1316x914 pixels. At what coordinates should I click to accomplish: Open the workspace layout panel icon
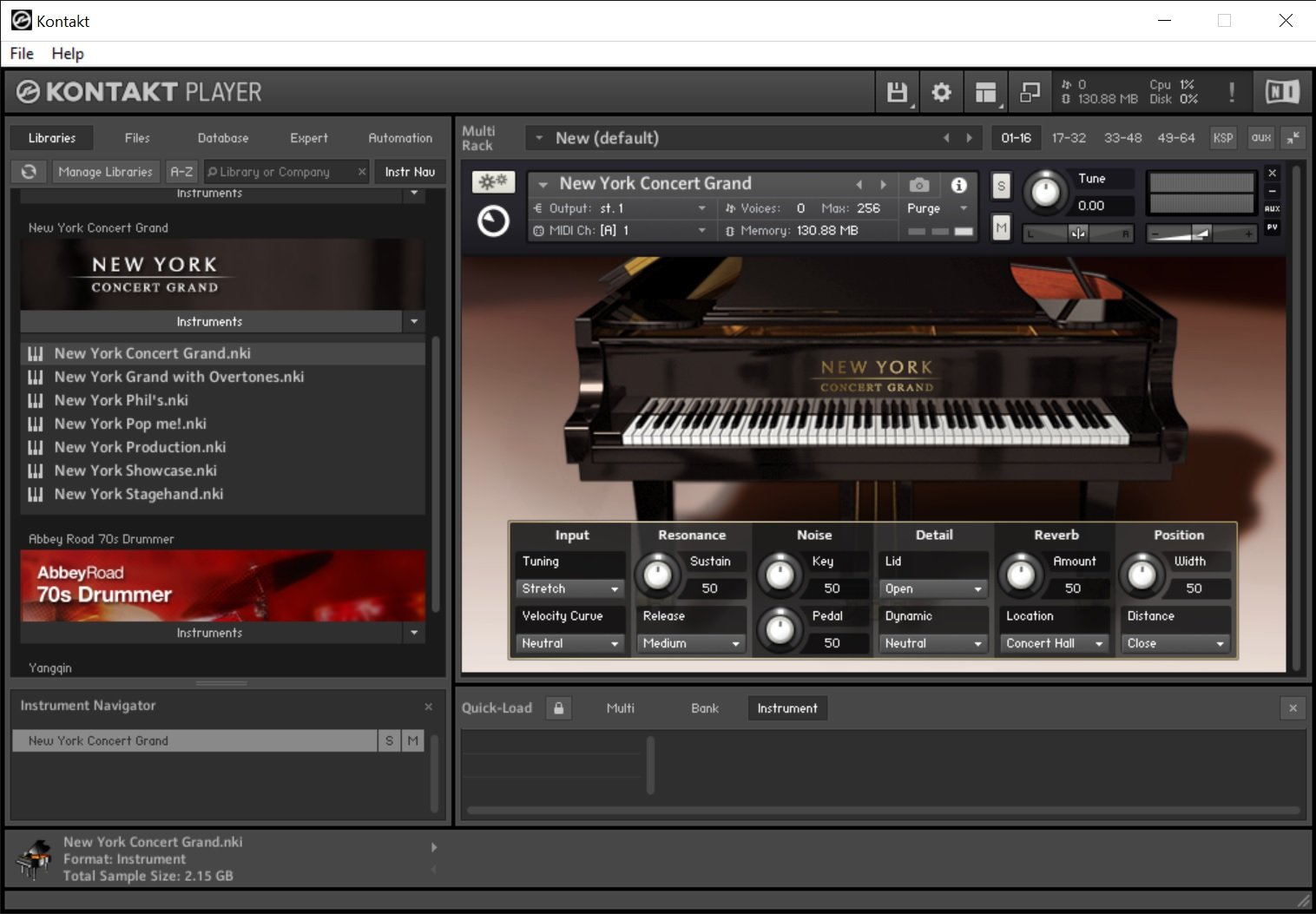(x=985, y=92)
